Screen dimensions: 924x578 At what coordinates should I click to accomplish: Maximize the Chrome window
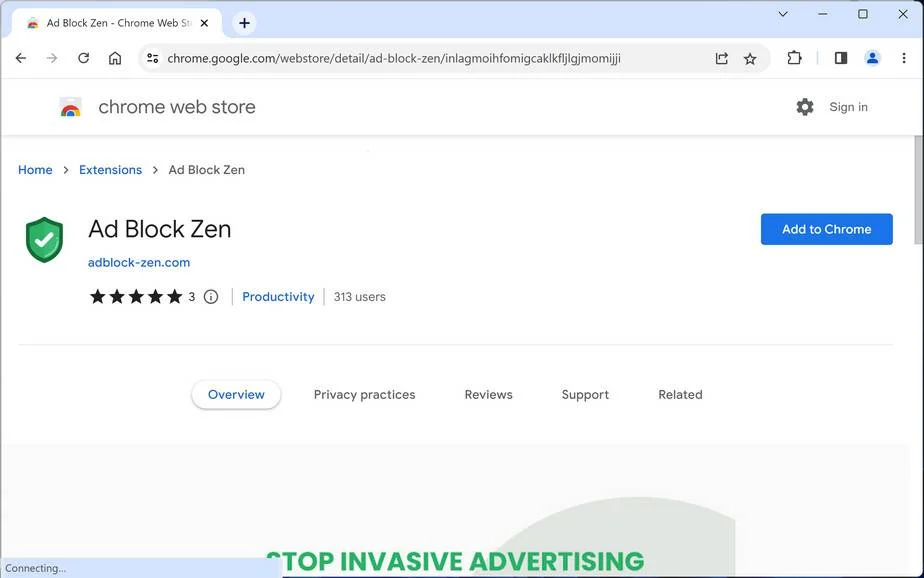click(863, 14)
